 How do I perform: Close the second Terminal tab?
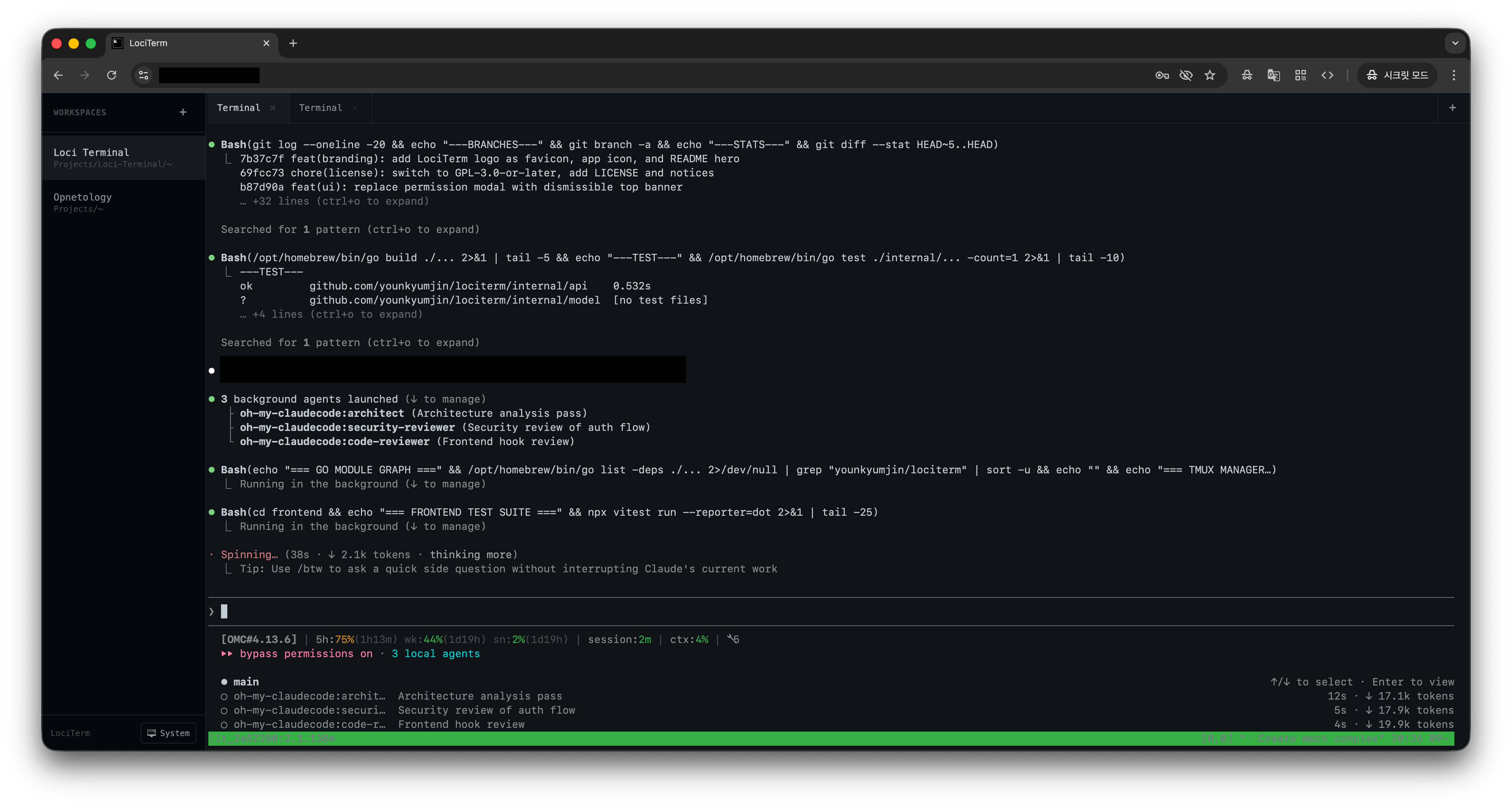click(x=355, y=108)
